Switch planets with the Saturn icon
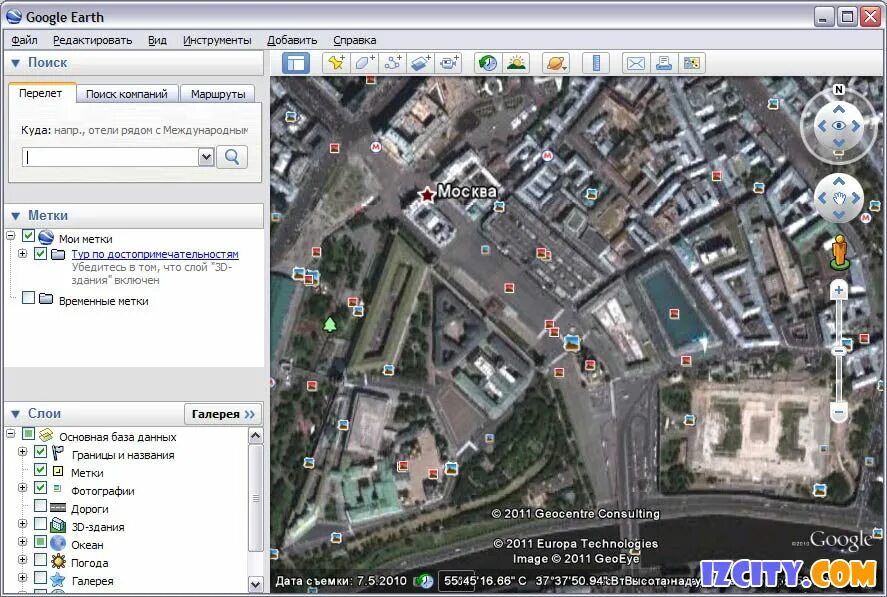887x597 pixels. click(x=556, y=63)
